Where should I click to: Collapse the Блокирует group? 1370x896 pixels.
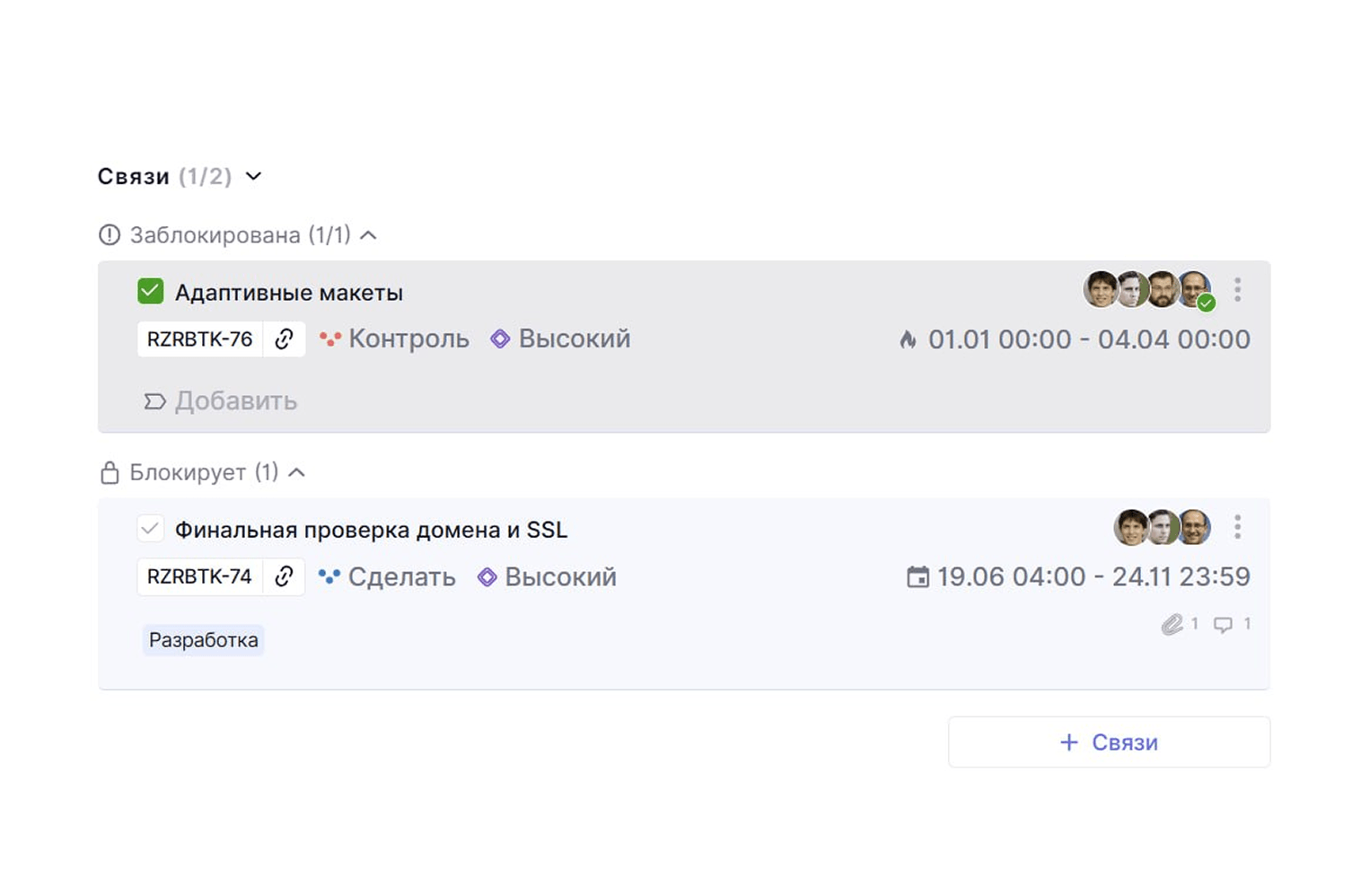[x=297, y=472]
